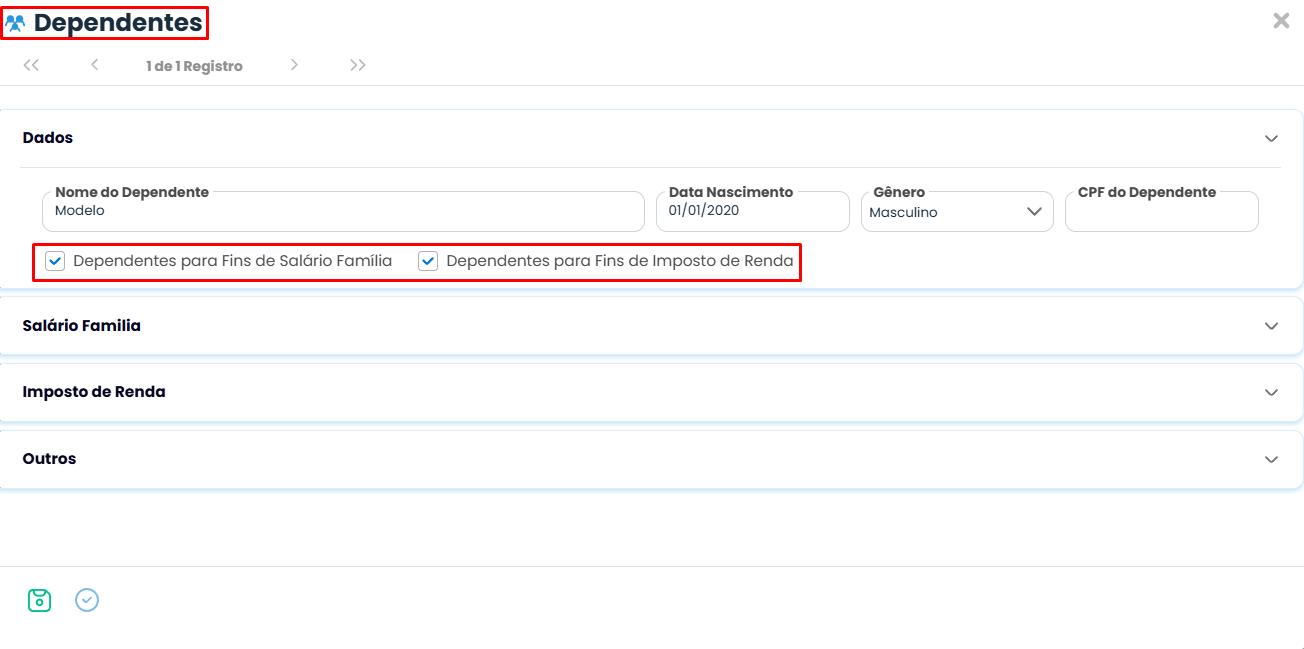The height and width of the screenshot is (649, 1304).
Task: Go to previous record arrow
Action: tap(94, 65)
